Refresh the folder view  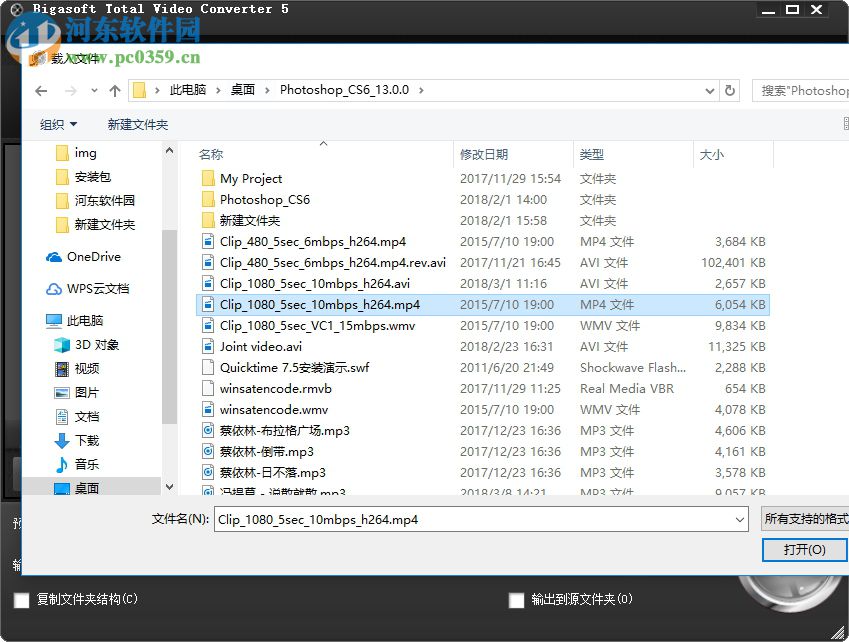[730, 90]
